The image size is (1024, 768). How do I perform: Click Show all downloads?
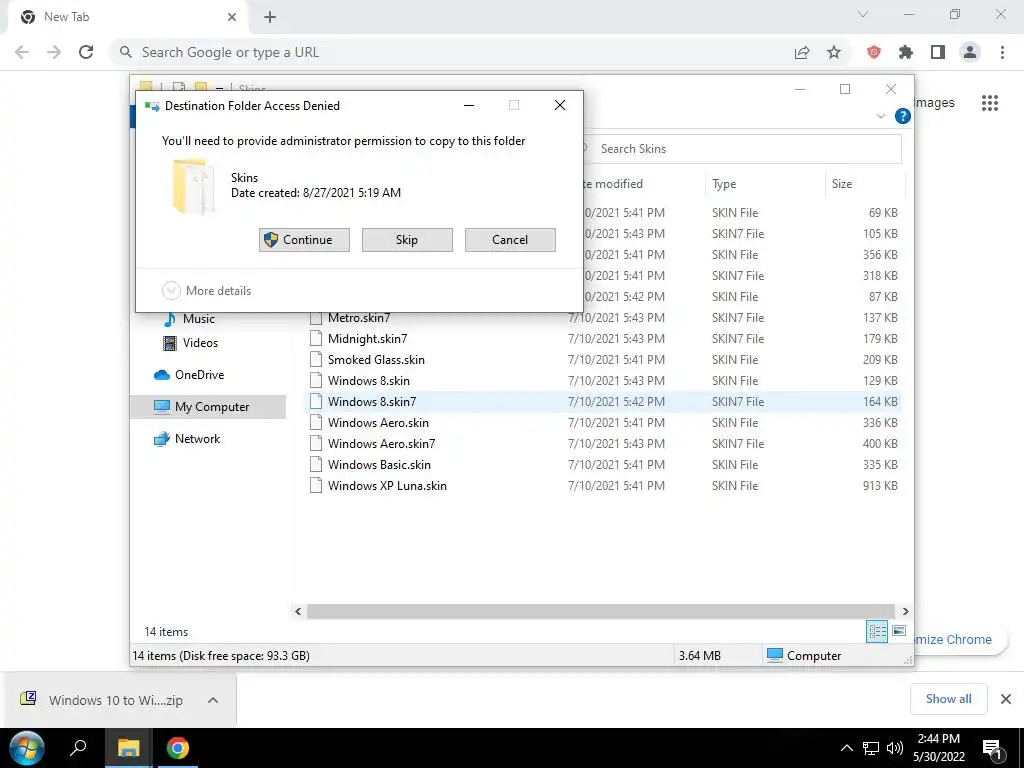pyautogui.click(x=948, y=699)
